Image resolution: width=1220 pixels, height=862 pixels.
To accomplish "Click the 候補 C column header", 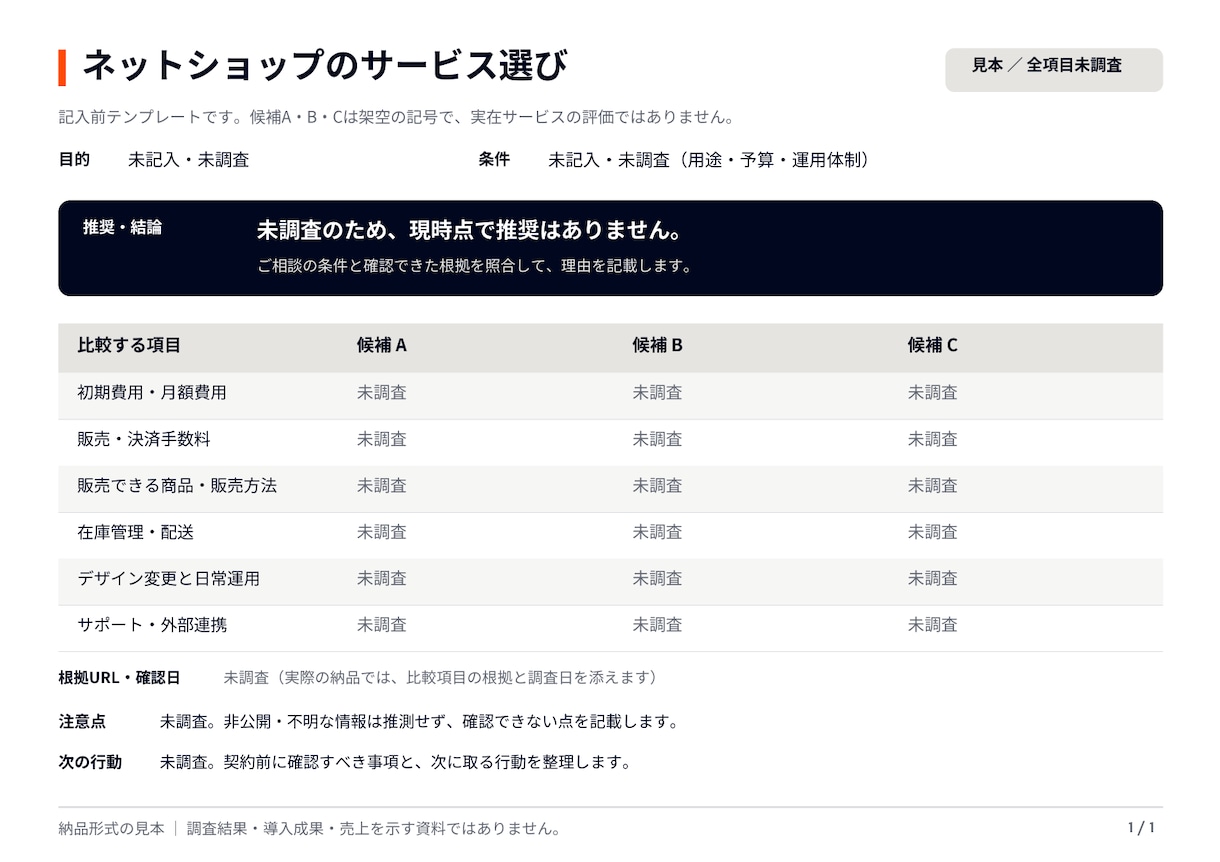I will click(x=933, y=345).
